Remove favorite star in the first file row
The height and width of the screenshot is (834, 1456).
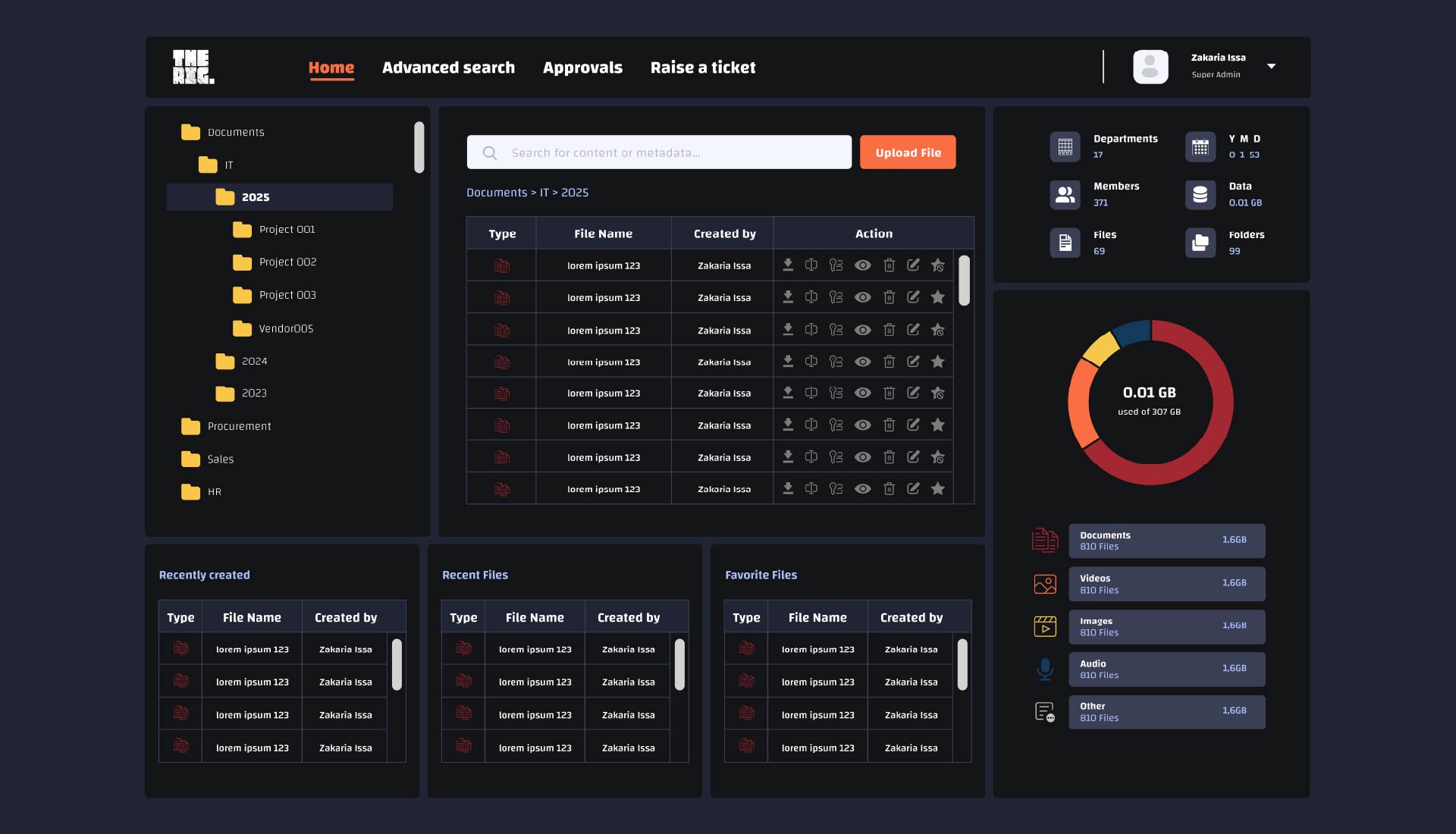(x=938, y=265)
